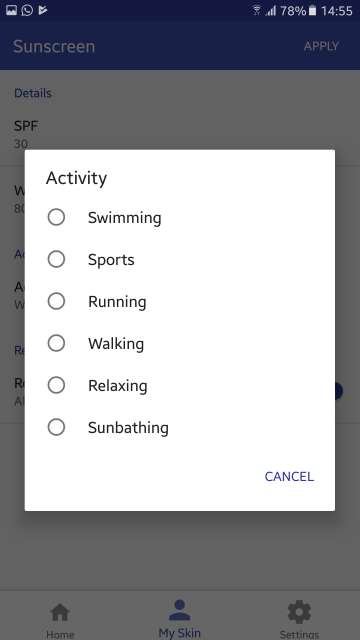Select Sunbathing radio circle
Screen dimensions: 360x640
click(56, 427)
